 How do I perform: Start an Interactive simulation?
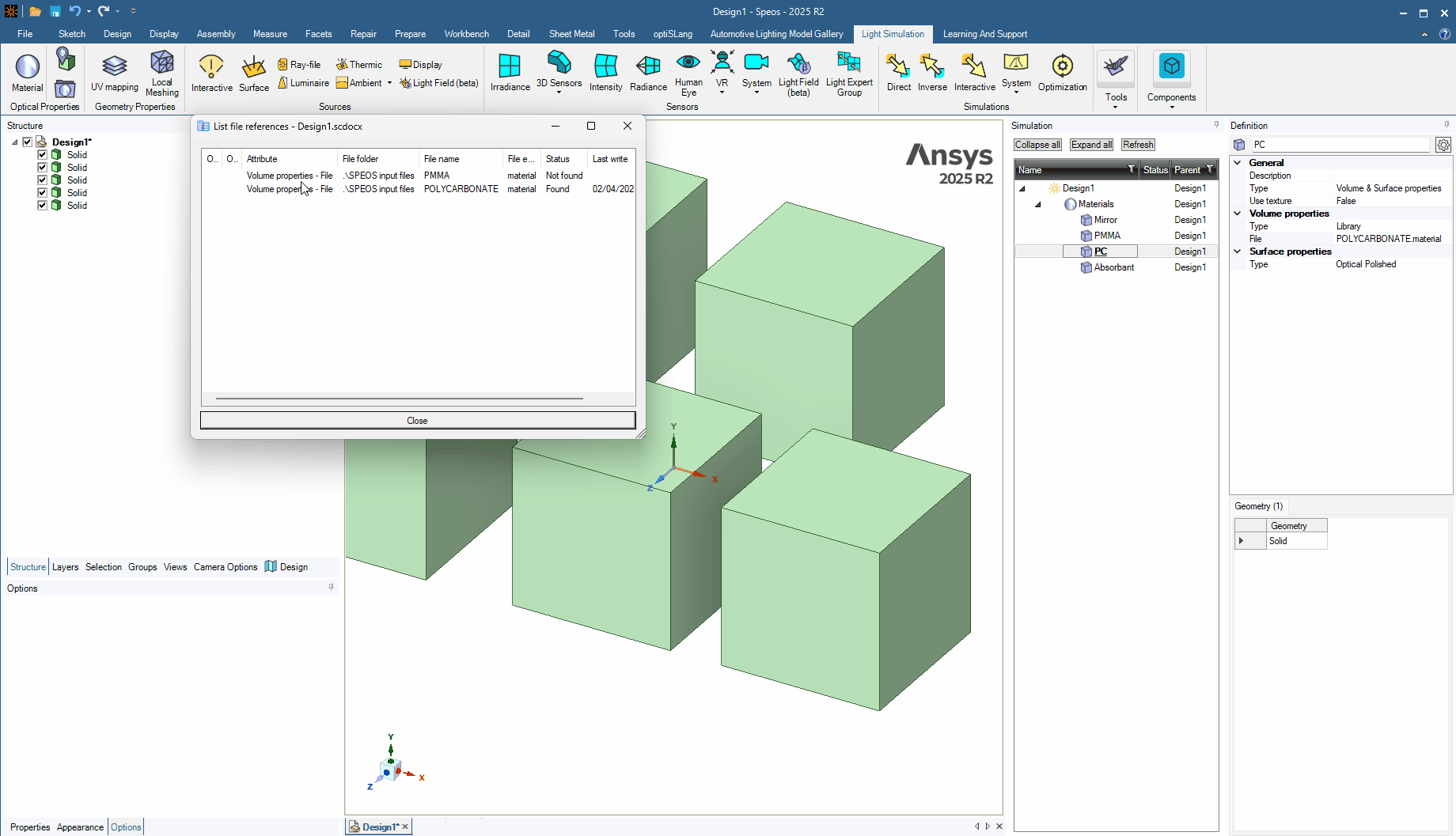pyautogui.click(x=974, y=73)
